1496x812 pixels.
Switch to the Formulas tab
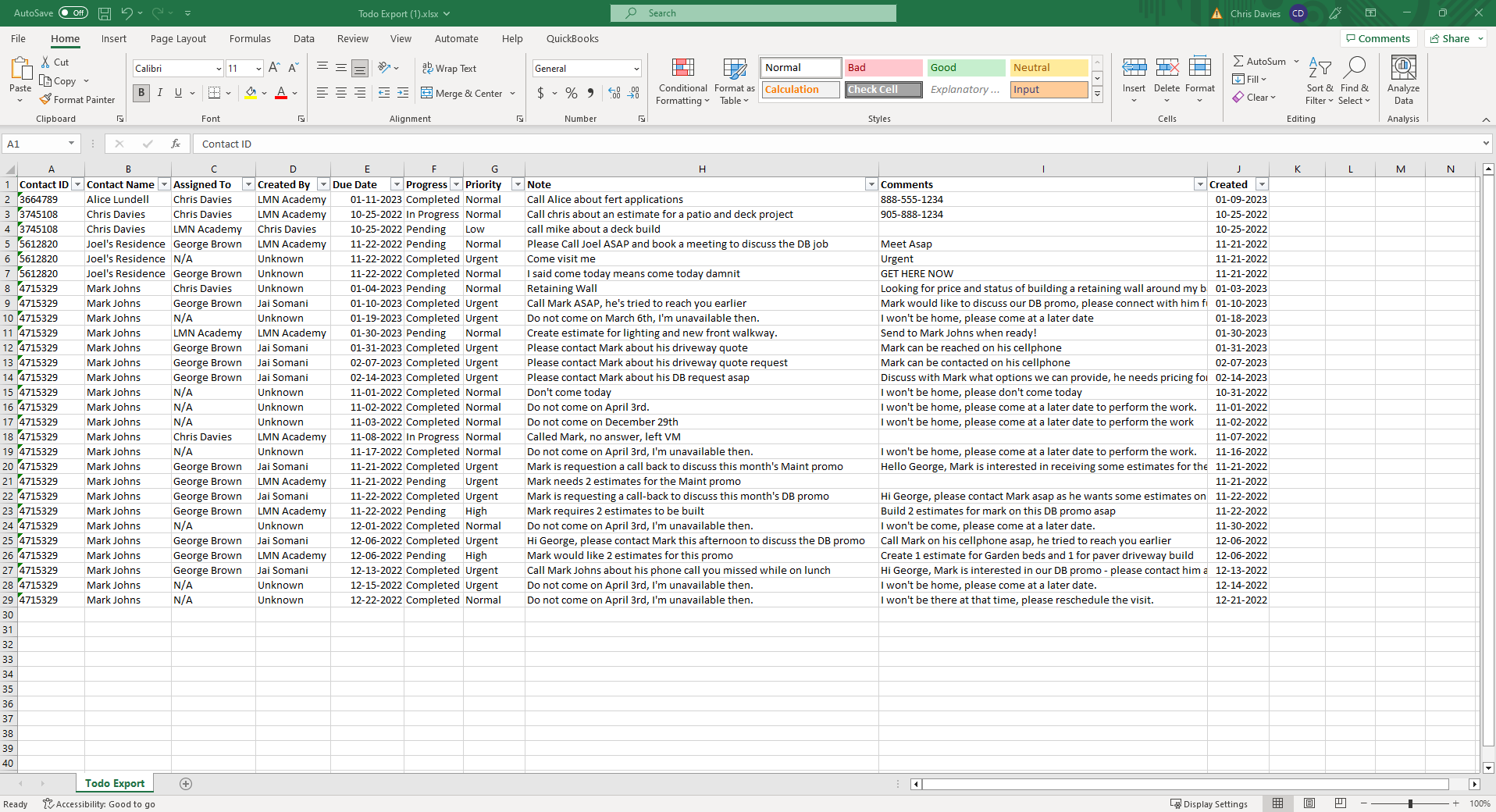click(x=250, y=39)
